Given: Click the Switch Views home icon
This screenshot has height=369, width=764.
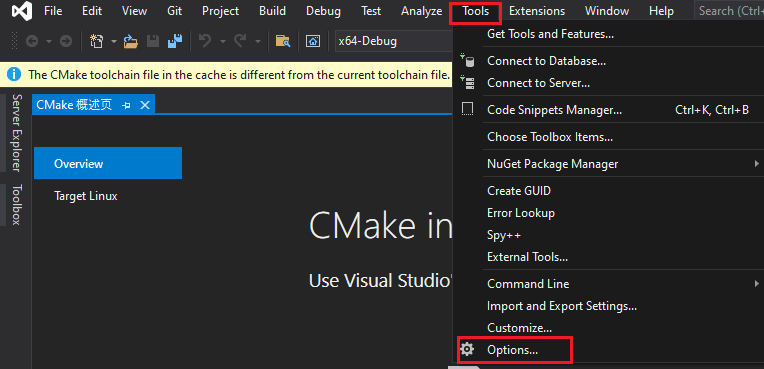Looking at the screenshot, I should pos(312,41).
